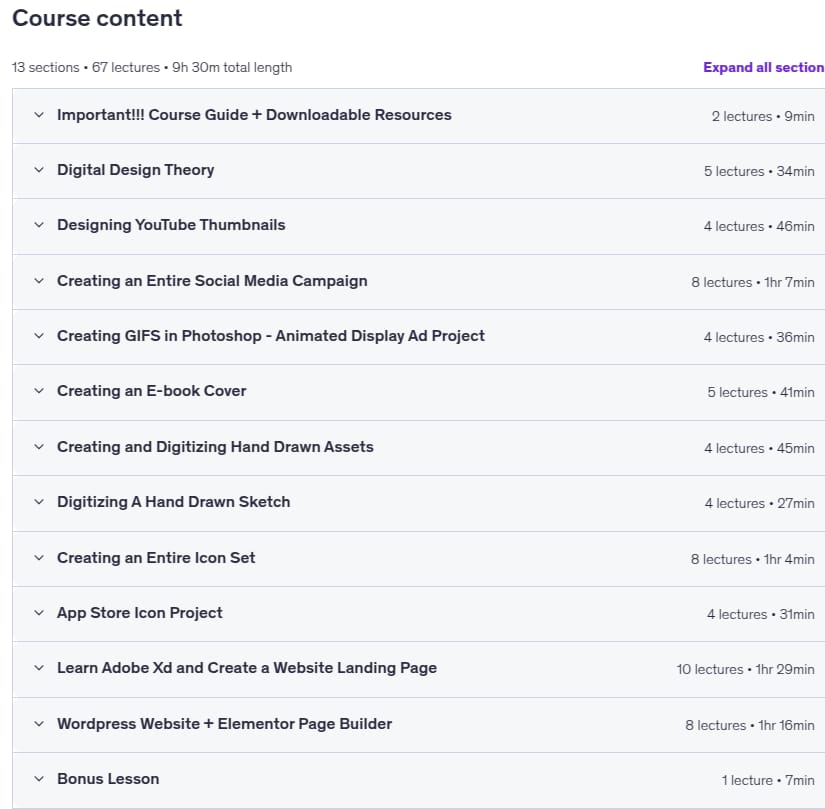
Task: Click the '4 lectures • 45min' text
Action: tap(759, 448)
